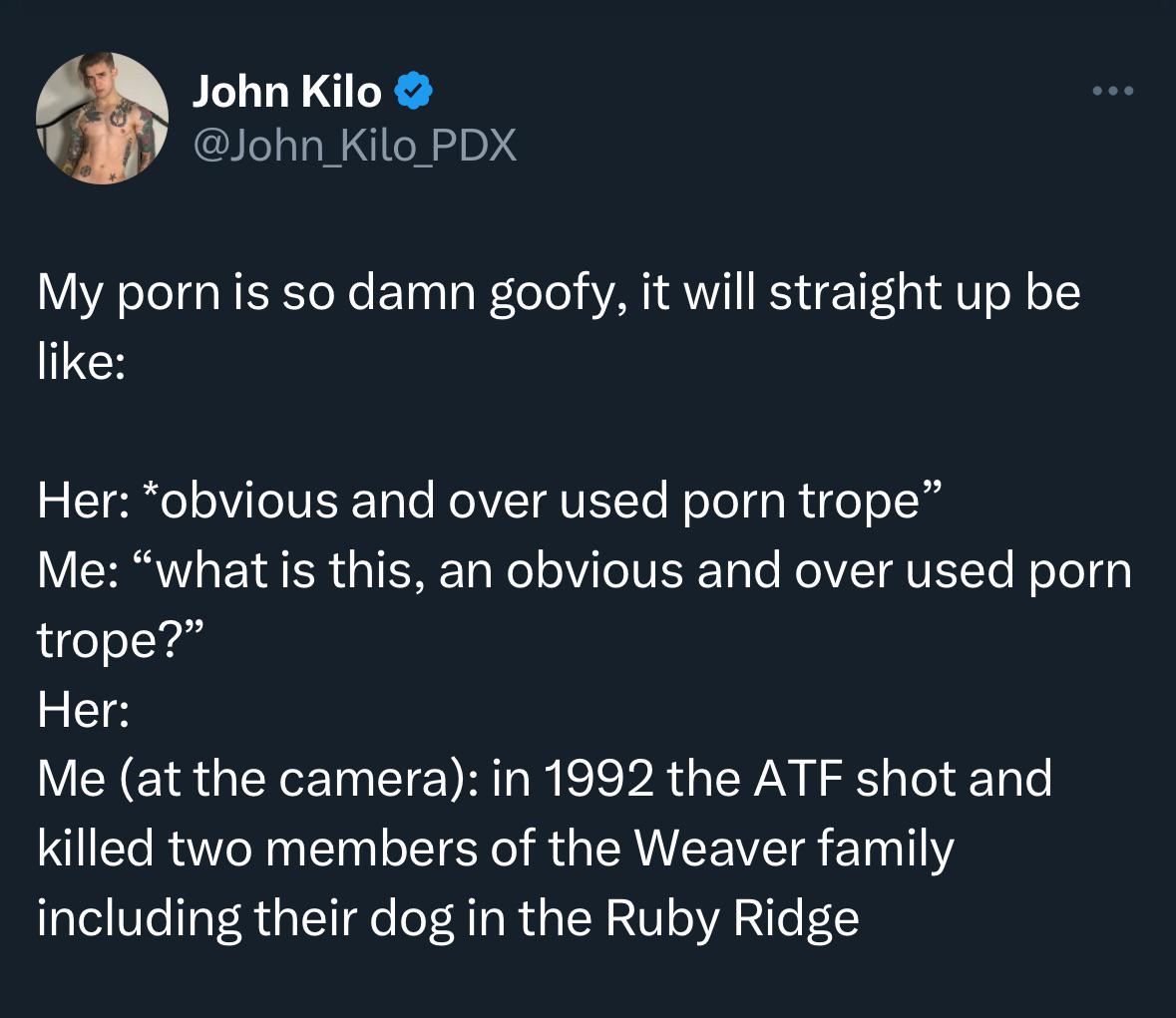Click the word "goofy" in the tweet
Image resolution: width=1176 pixels, height=1018 pixels.
point(556,295)
